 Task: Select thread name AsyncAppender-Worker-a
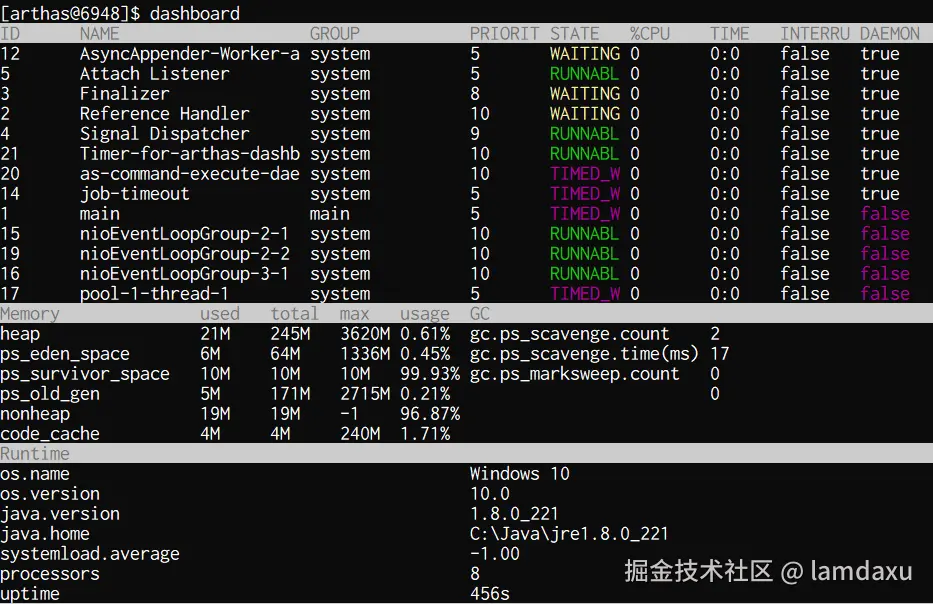pyautogui.click(x=190, y=54)
